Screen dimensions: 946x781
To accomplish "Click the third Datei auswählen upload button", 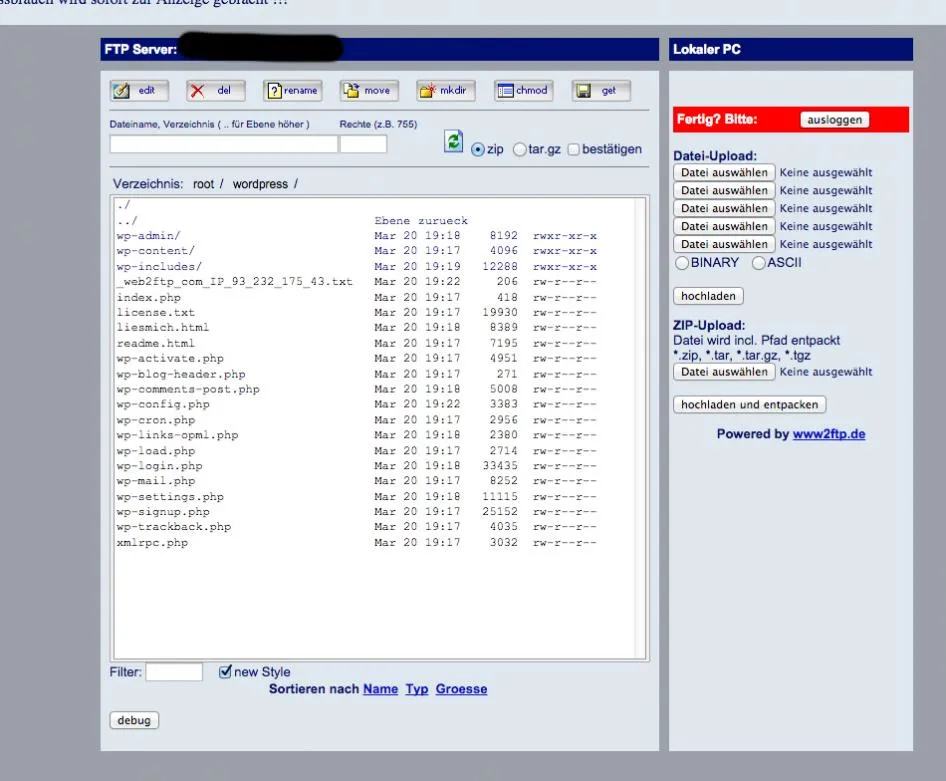I will 724,209.
